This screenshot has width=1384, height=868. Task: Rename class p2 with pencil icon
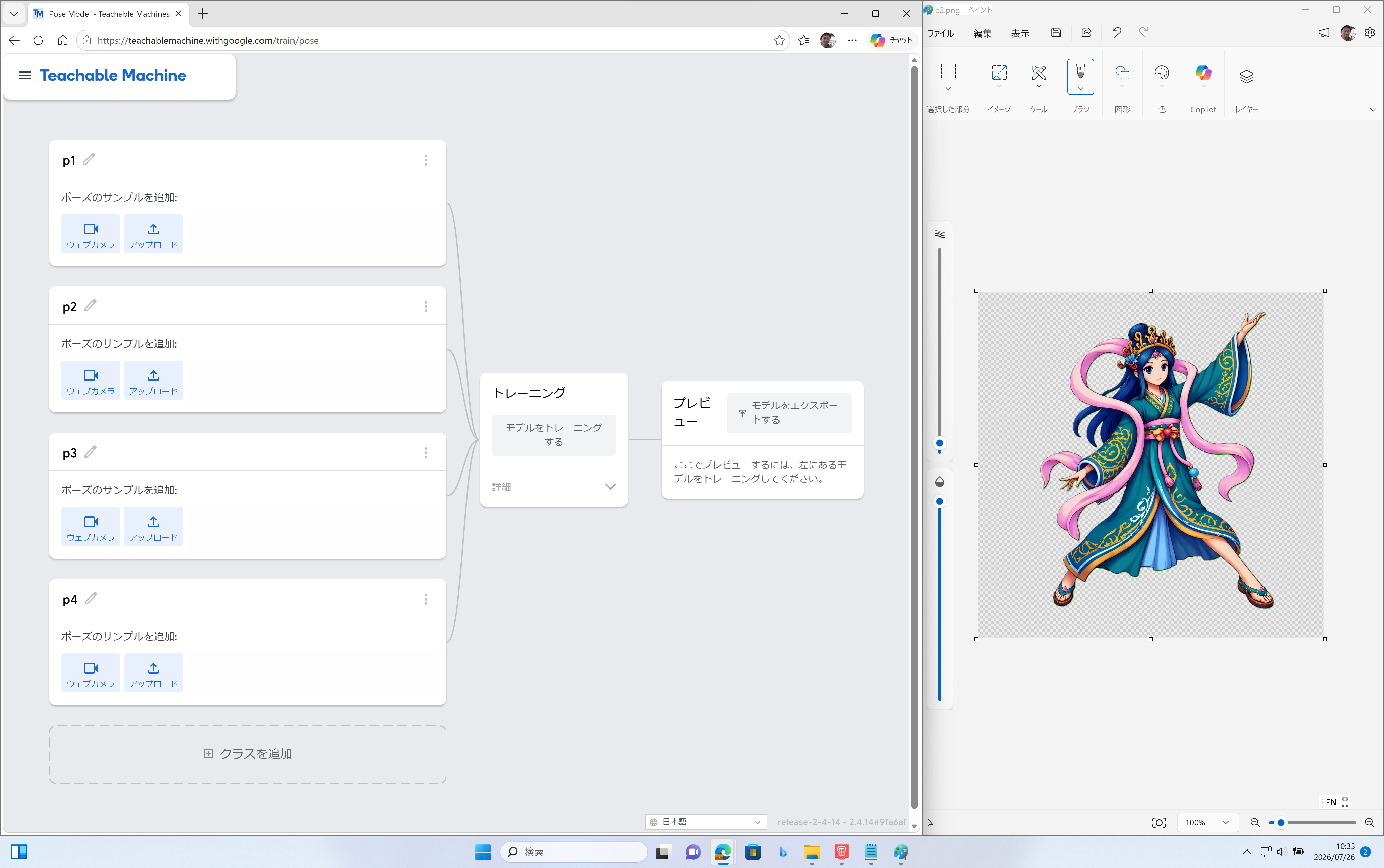90,305
